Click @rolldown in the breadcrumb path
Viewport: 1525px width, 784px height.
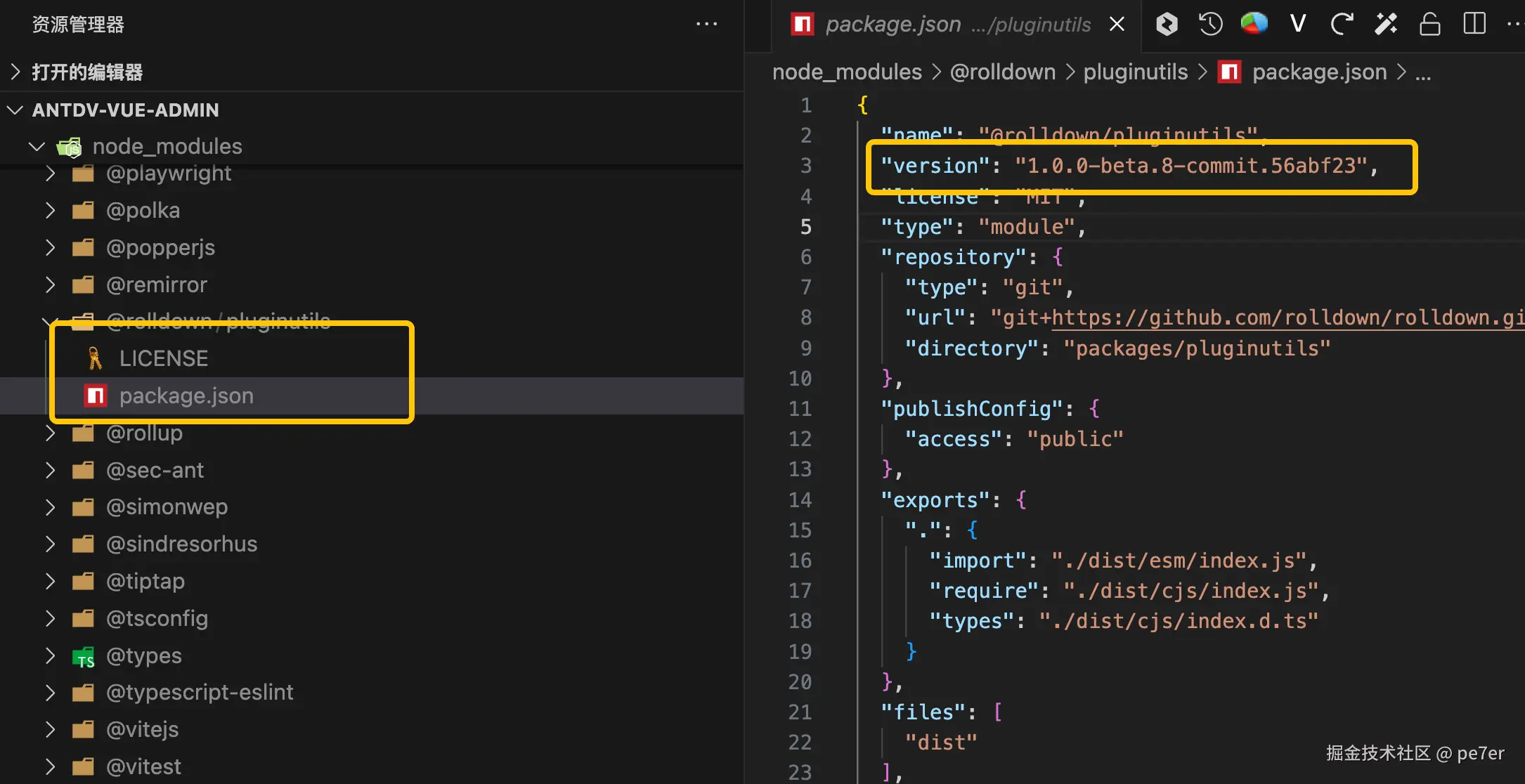coord(1002,72)
